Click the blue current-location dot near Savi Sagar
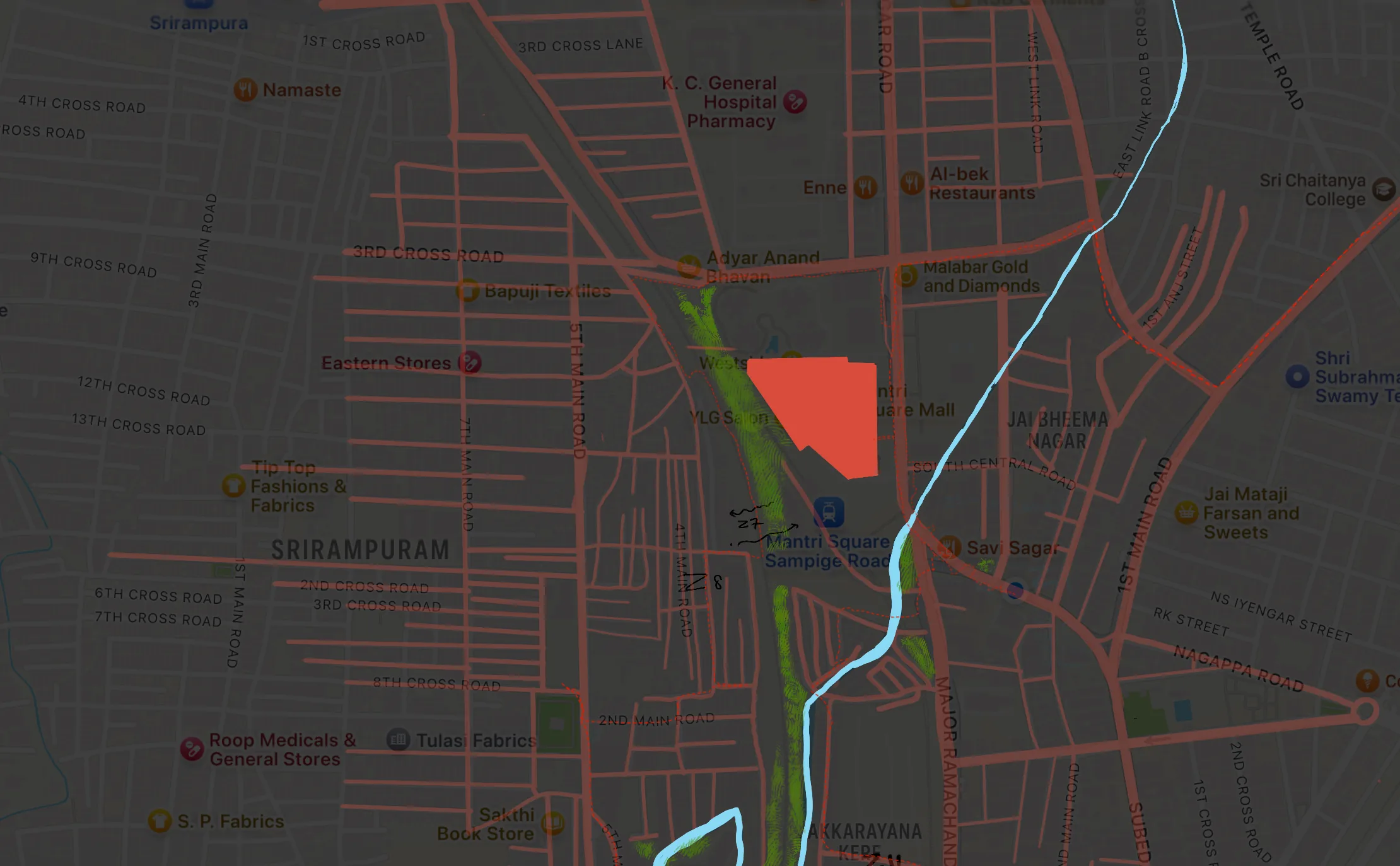 point(1015,591)
